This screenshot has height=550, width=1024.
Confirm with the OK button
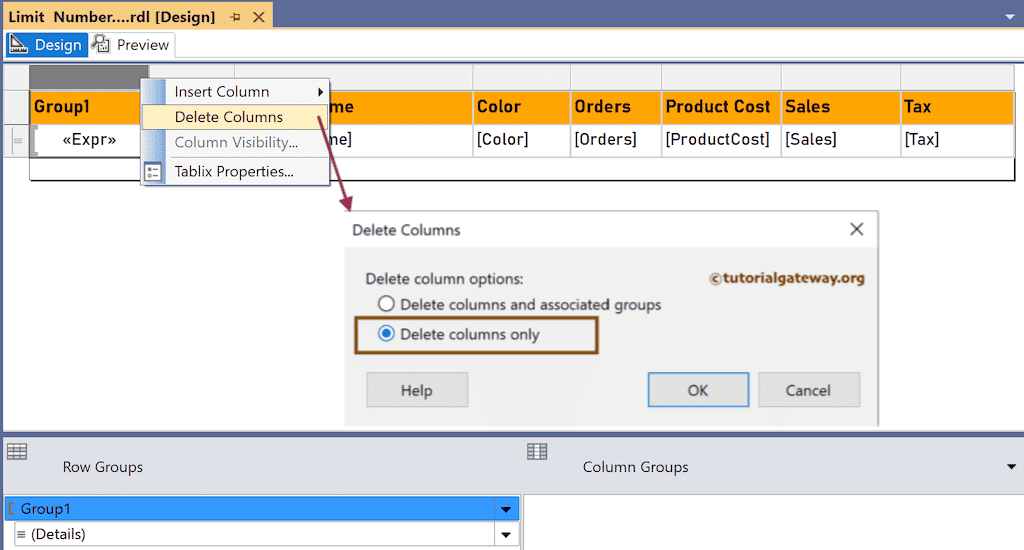698,390
